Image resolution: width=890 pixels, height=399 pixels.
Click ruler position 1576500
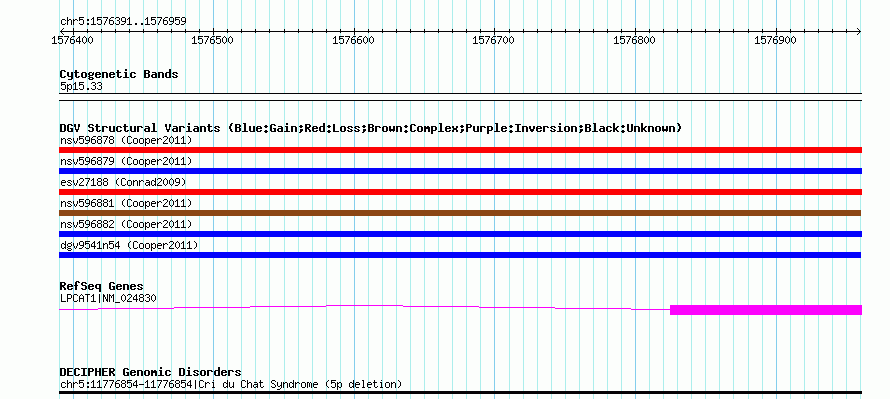213,40
